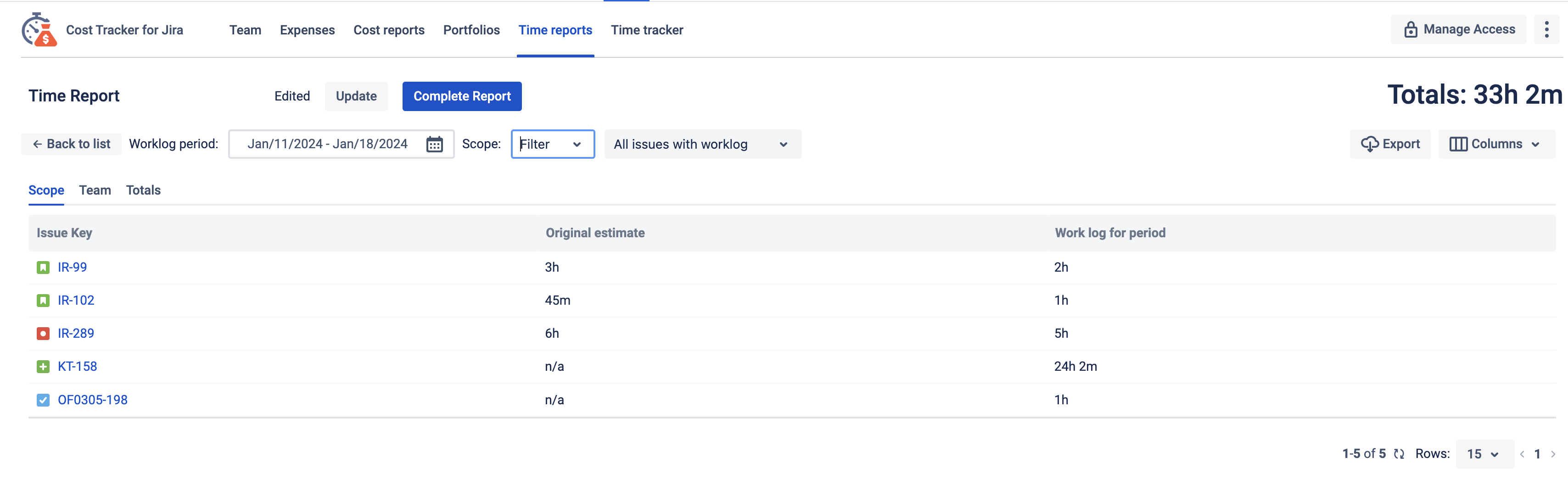Click the Export cloud icon
Image resolution: width=1568 pixels, height=480 pixels.
tap(1370, 144)
